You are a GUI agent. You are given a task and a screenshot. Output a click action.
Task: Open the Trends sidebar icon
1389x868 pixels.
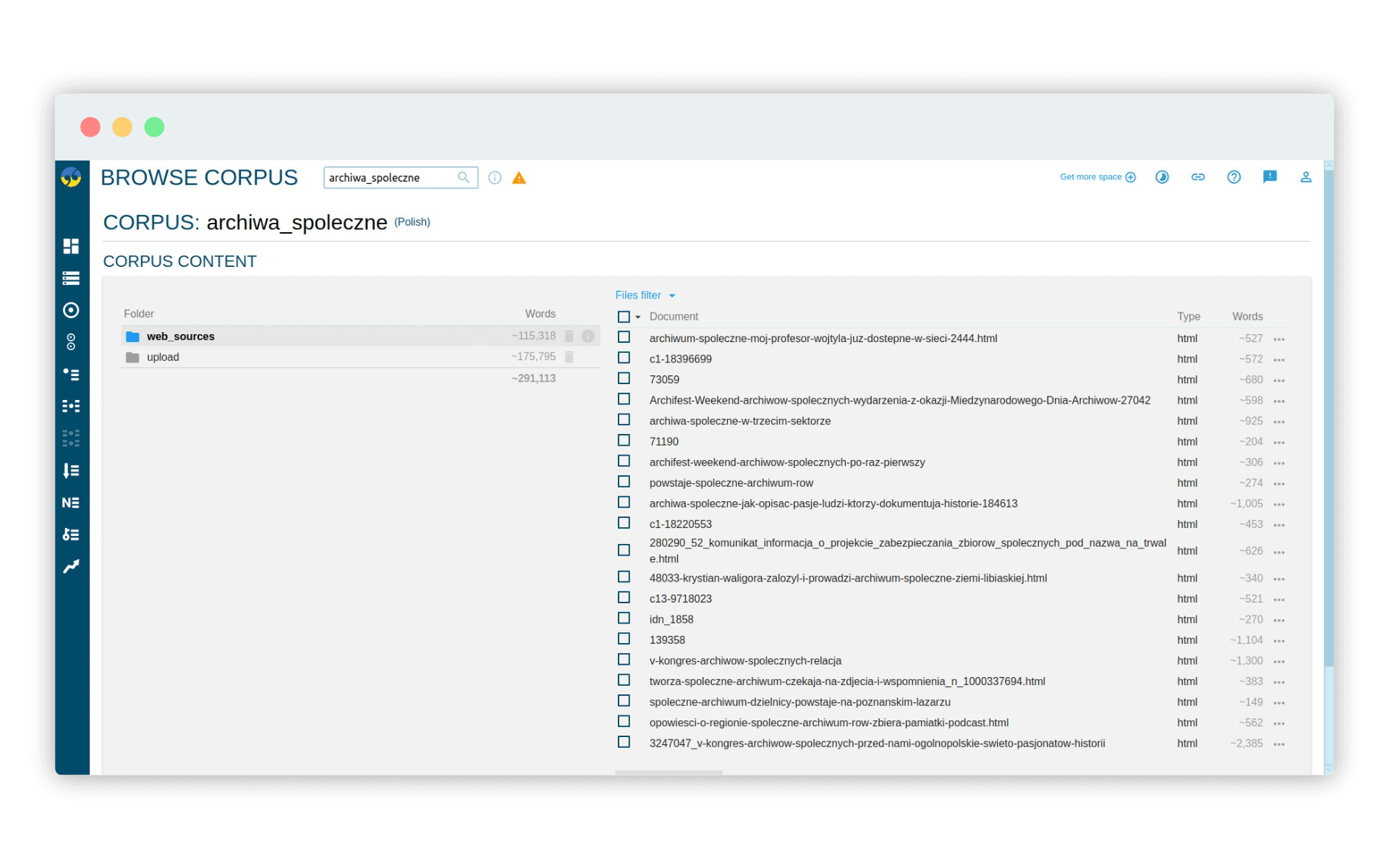71,566
